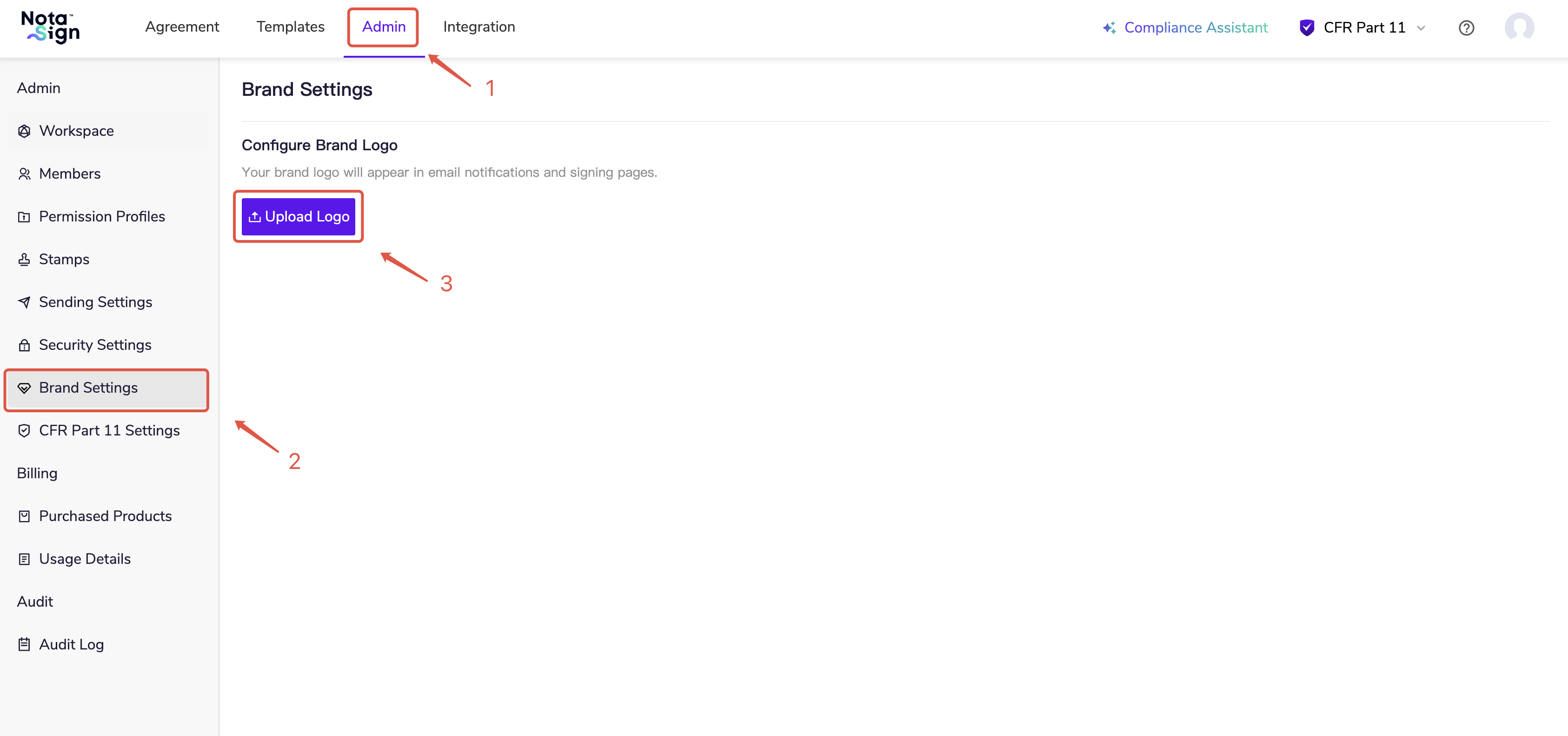Switch to the Agreement tab
This screenshot has height=736, width=1568.
(x=182, y=27)
